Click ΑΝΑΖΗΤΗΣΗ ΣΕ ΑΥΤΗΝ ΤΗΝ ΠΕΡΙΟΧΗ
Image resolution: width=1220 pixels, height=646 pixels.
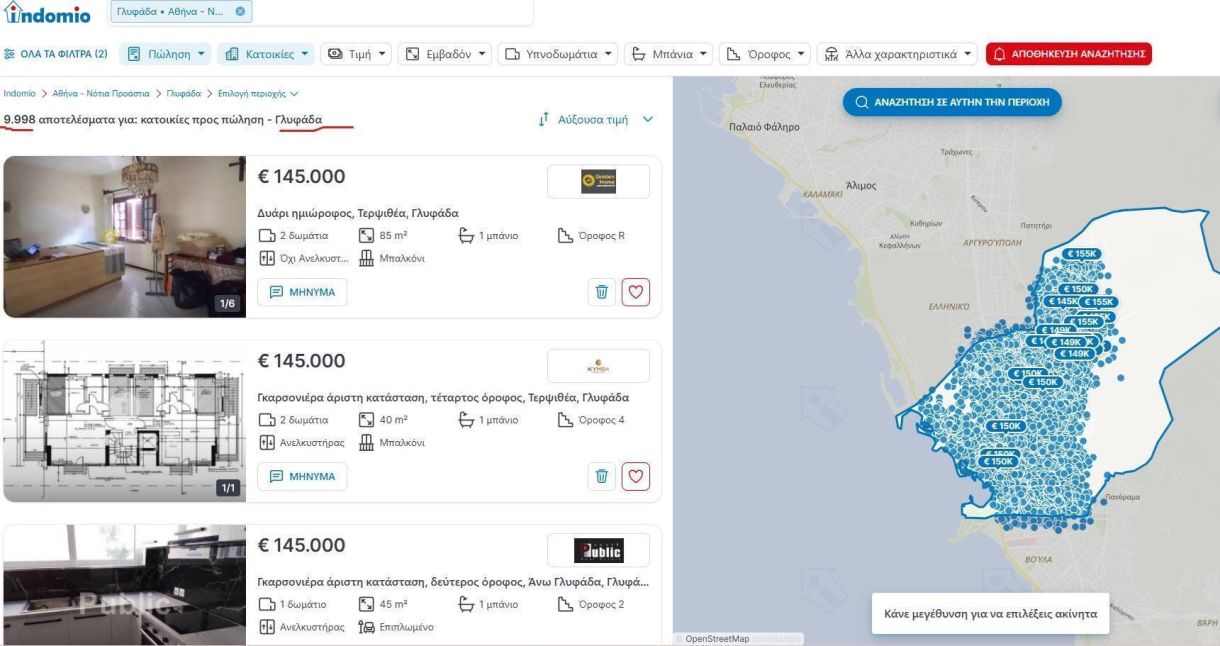(x=951, y=103)
